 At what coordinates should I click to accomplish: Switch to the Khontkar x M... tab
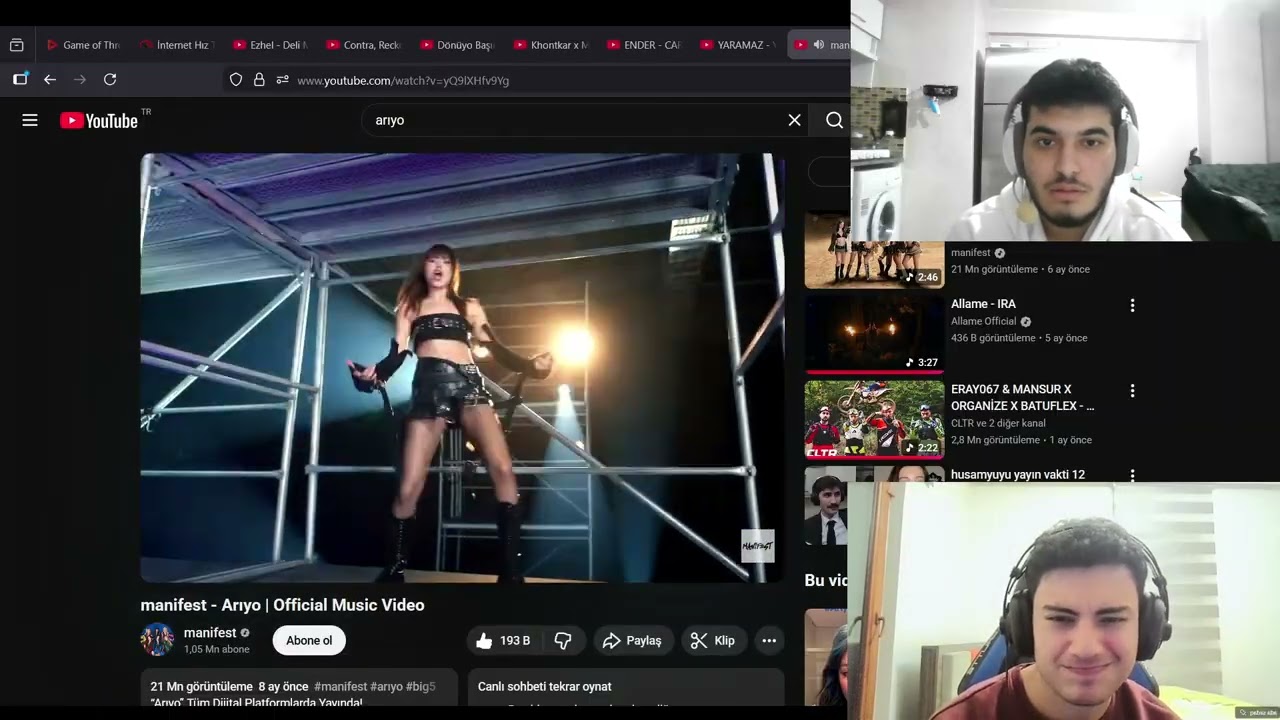click(x=551, y=45)
